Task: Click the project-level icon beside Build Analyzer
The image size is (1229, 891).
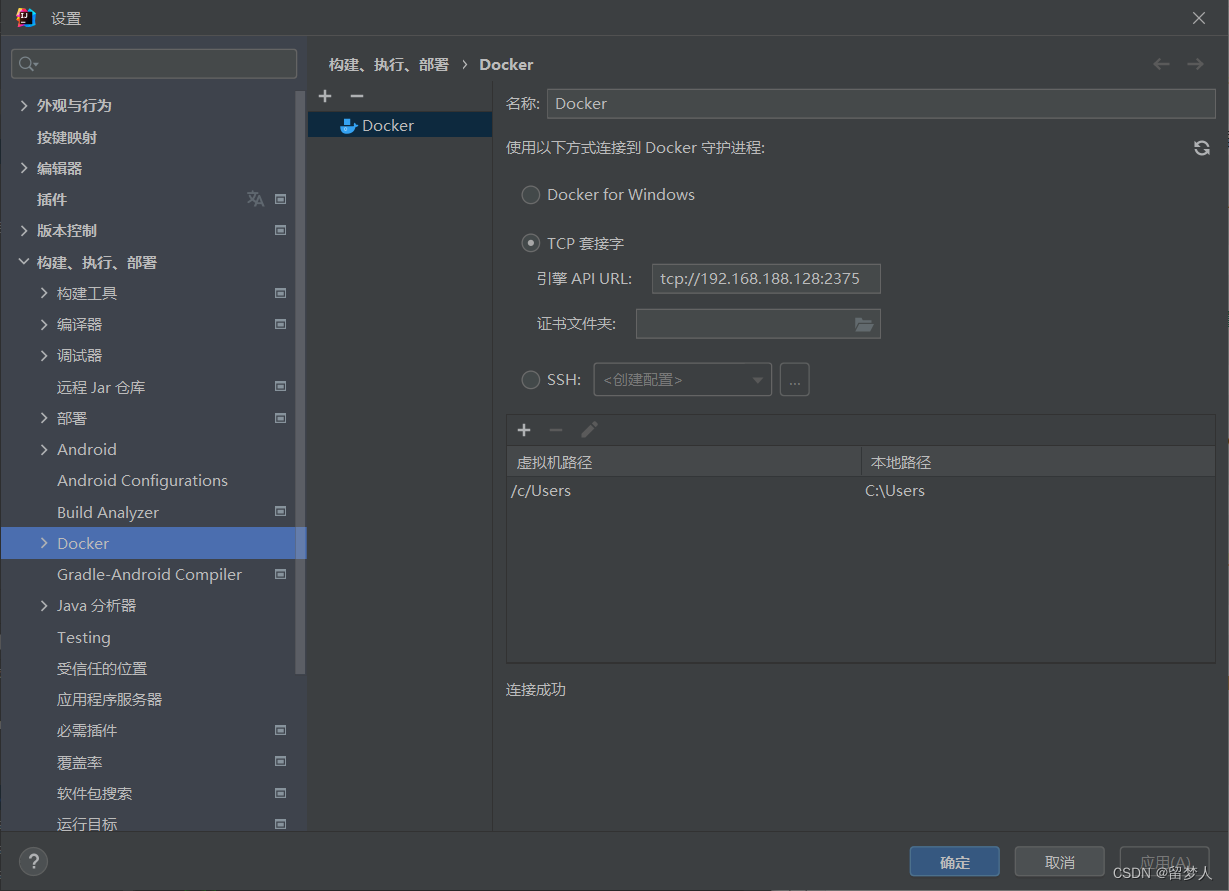Action: tap(281, 511)
